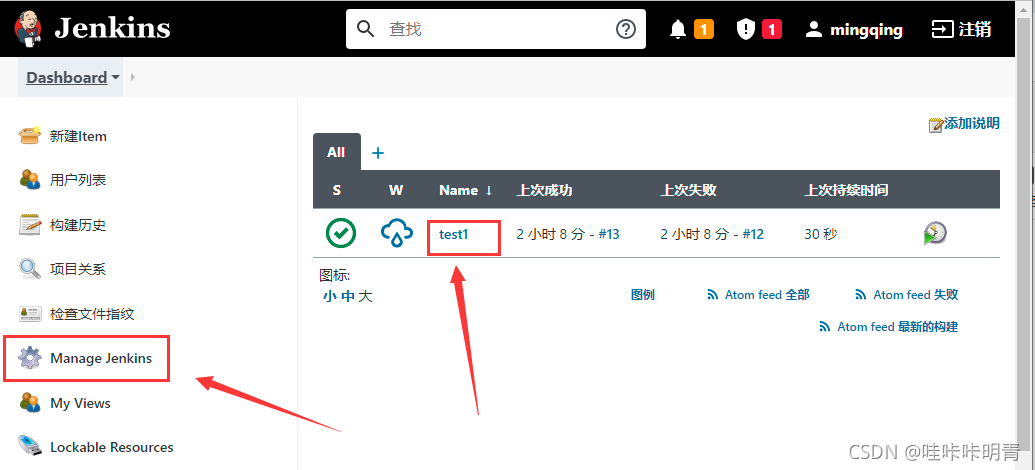Click the Manage Jenkins gear icon
The image size is (1035, 470).
click(x=30, y=358)
